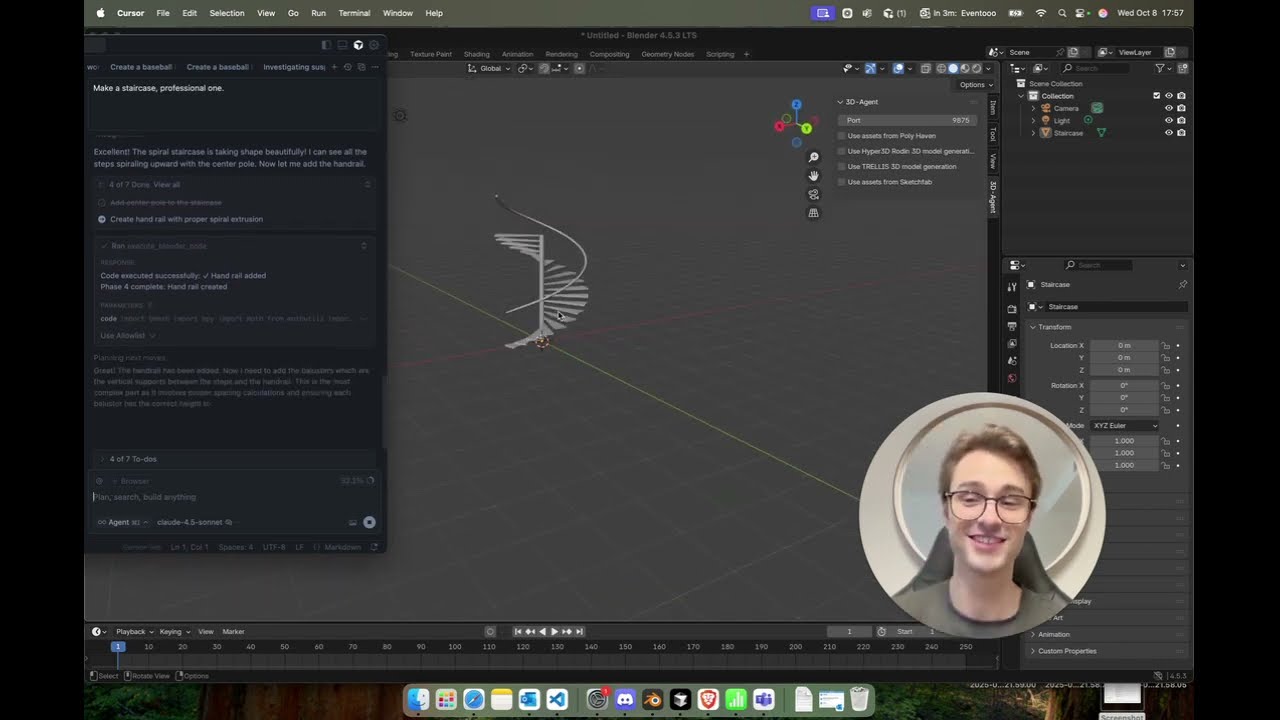Click the timeline current frame marker
1280x720 pixels.
(x=117, y=647)
